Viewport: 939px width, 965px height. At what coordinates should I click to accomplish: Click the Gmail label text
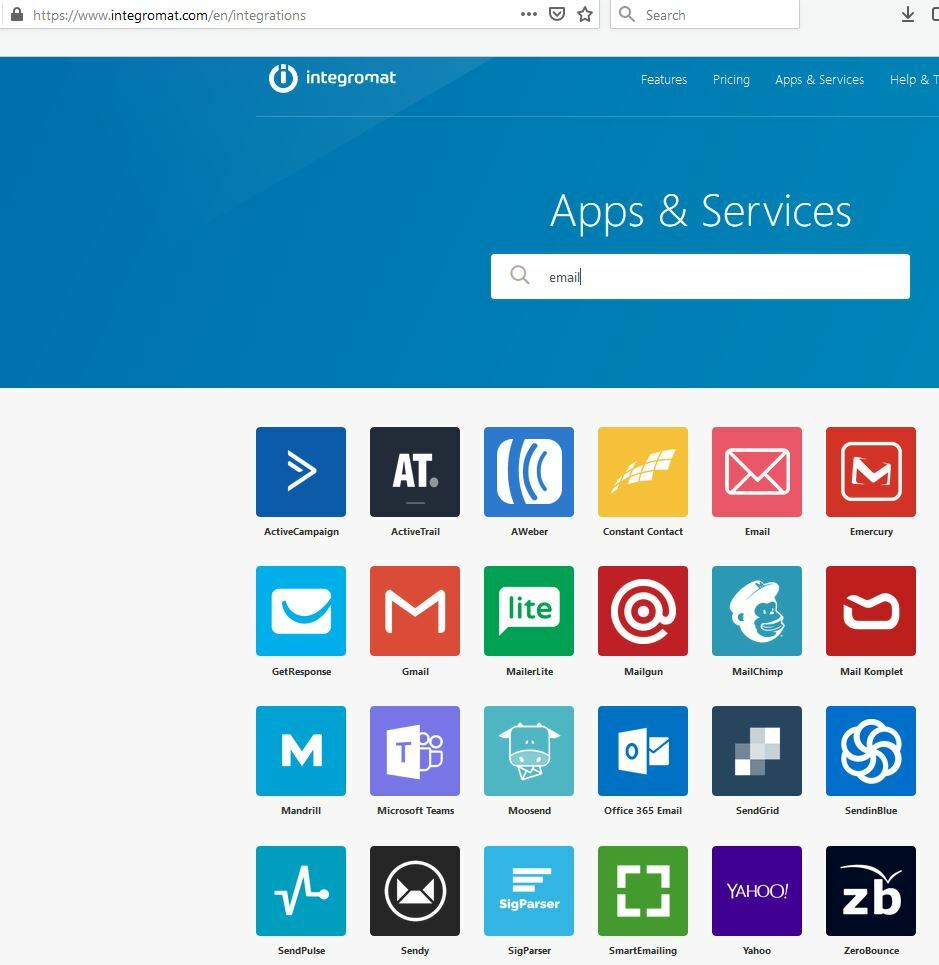click(x=415, y=671)
